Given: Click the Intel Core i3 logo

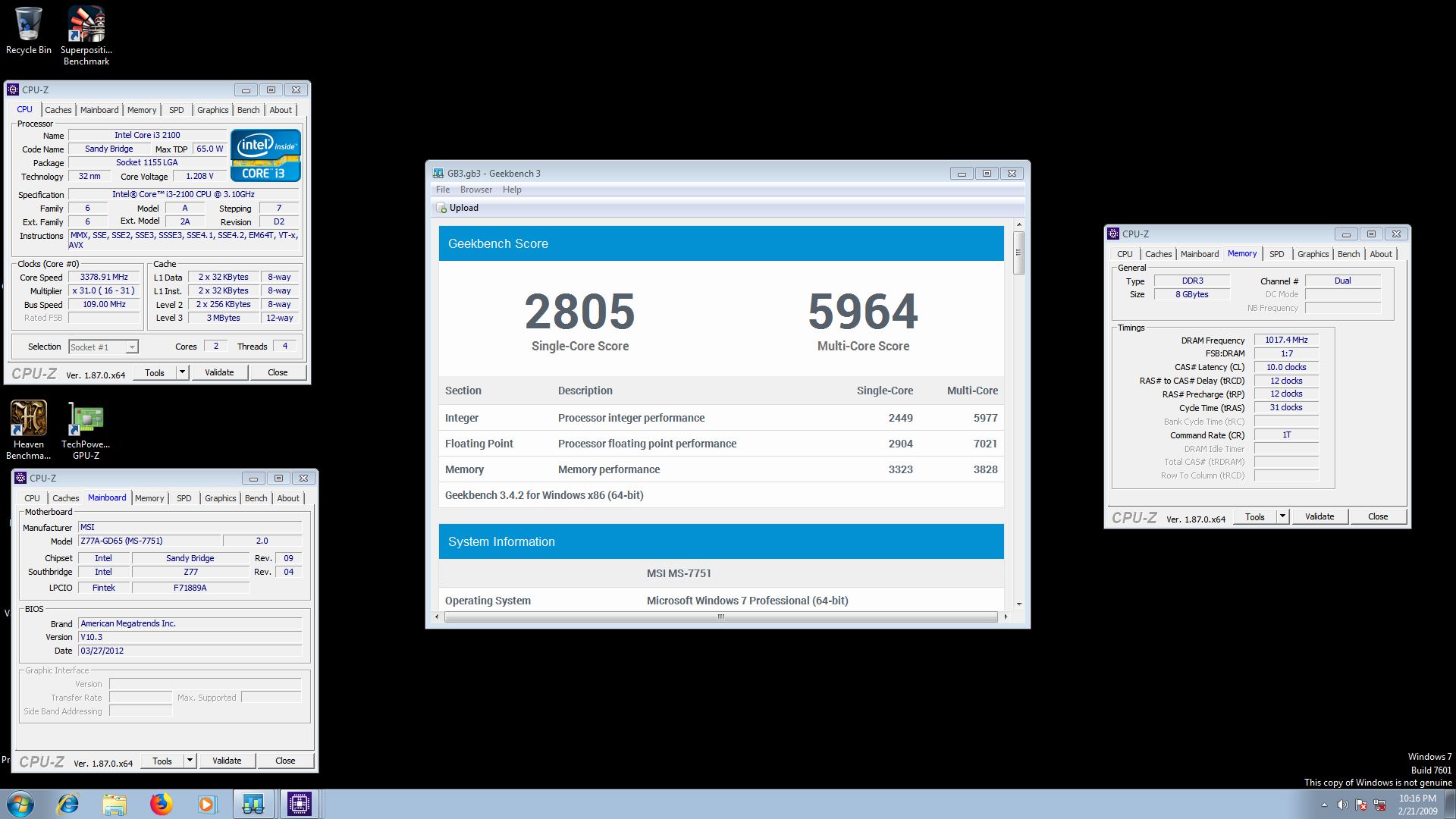Looking at the screenshot, I should click(265, 155).
